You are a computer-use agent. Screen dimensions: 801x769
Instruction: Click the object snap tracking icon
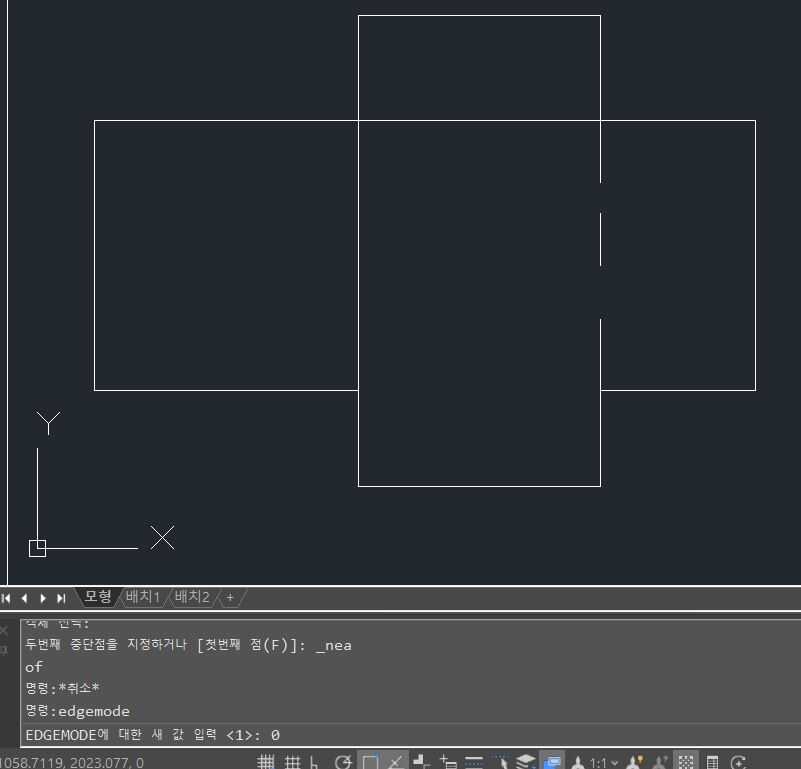395,763
